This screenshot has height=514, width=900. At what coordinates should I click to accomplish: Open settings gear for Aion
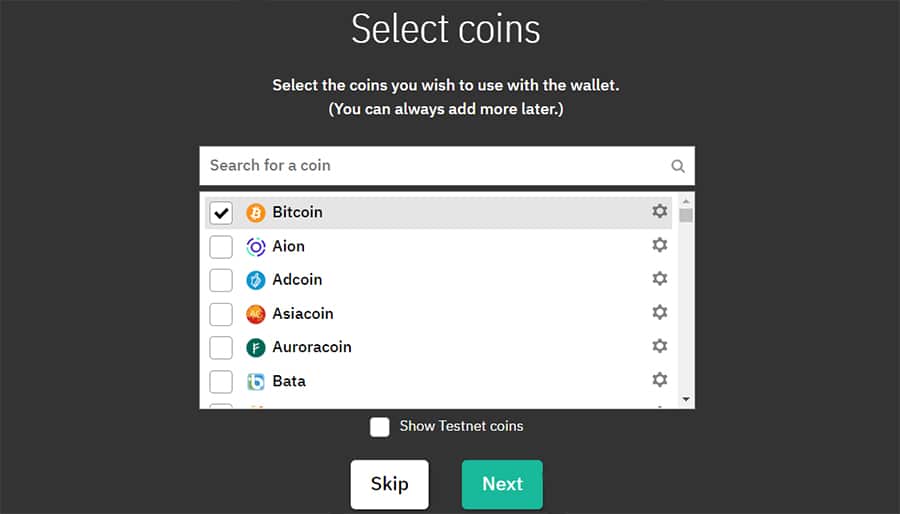coord(659,246)
